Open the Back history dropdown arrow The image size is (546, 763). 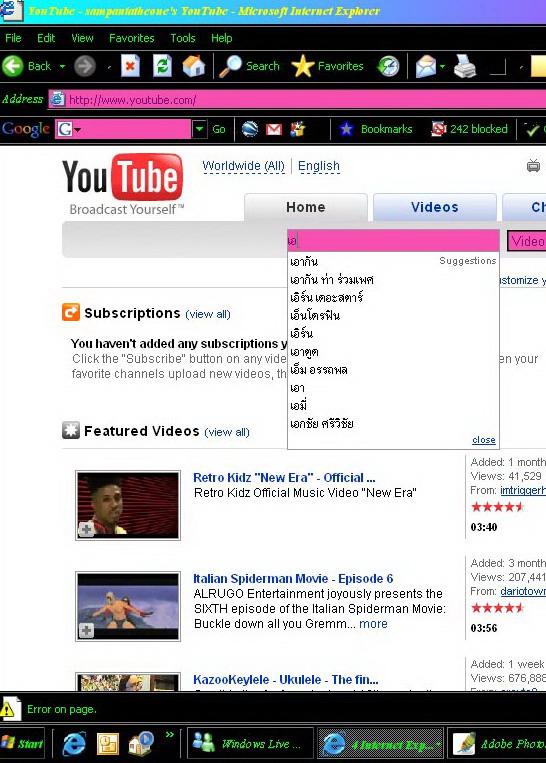pos(62,66)
